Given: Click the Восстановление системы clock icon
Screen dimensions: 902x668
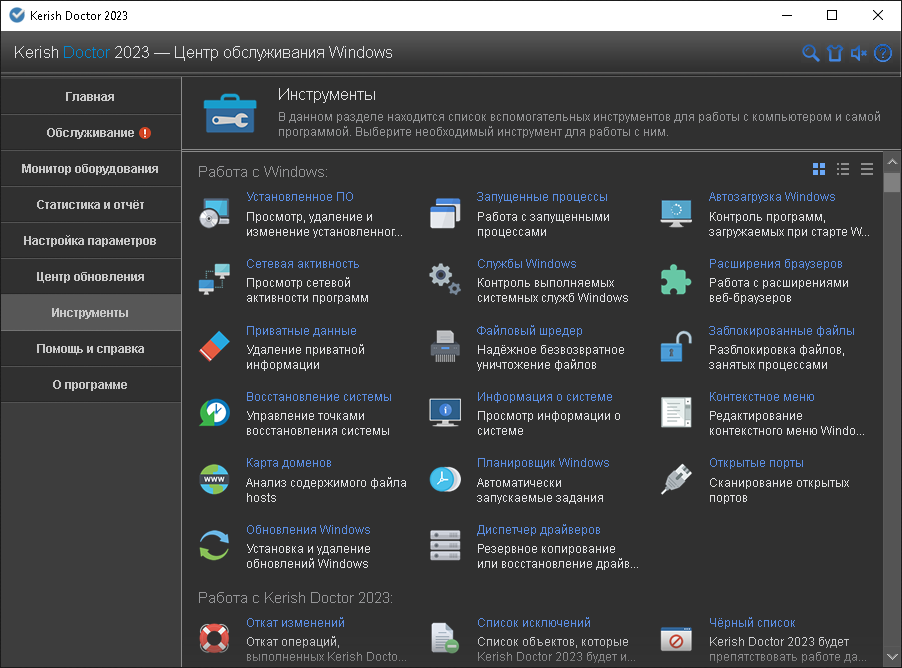Looking at the screenshot, I should 215,413.
